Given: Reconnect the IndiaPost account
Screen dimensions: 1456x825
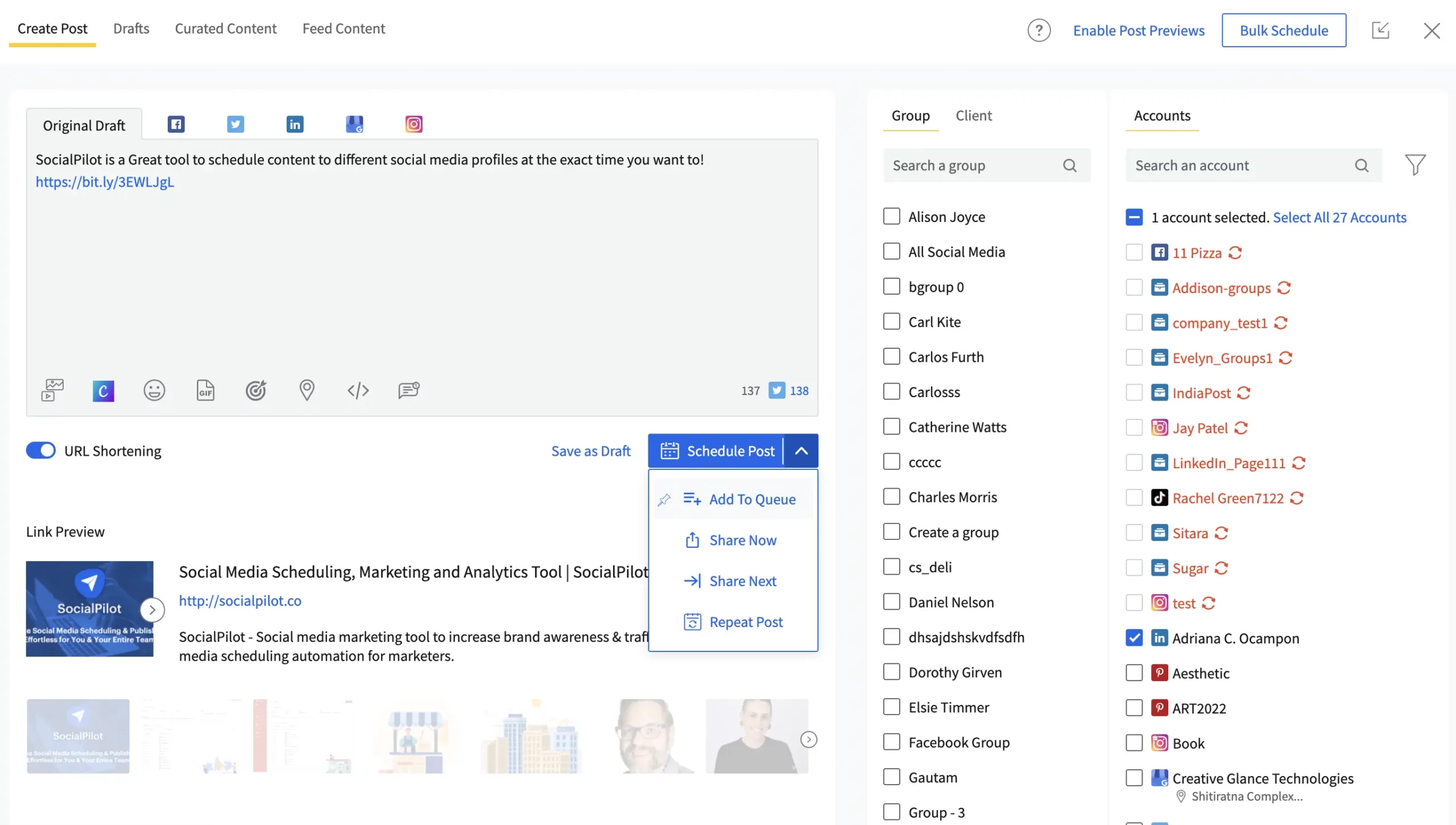Looking at the screenshot, I should [x=1244, y=393].
